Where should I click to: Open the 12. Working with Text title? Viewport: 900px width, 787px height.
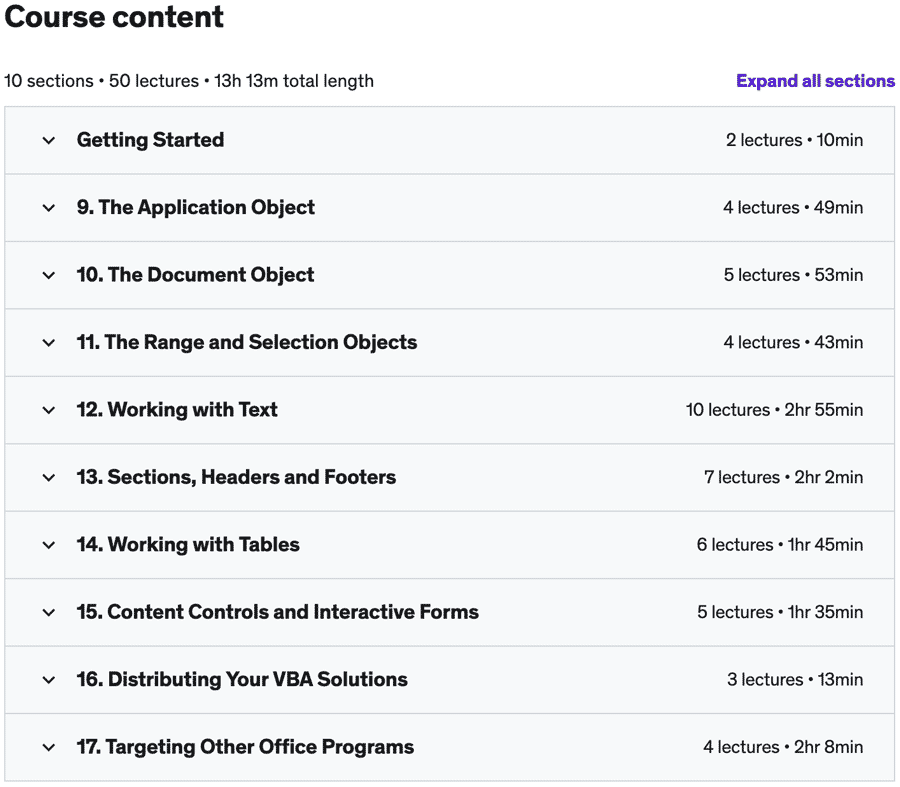click(x=177, y=410)
